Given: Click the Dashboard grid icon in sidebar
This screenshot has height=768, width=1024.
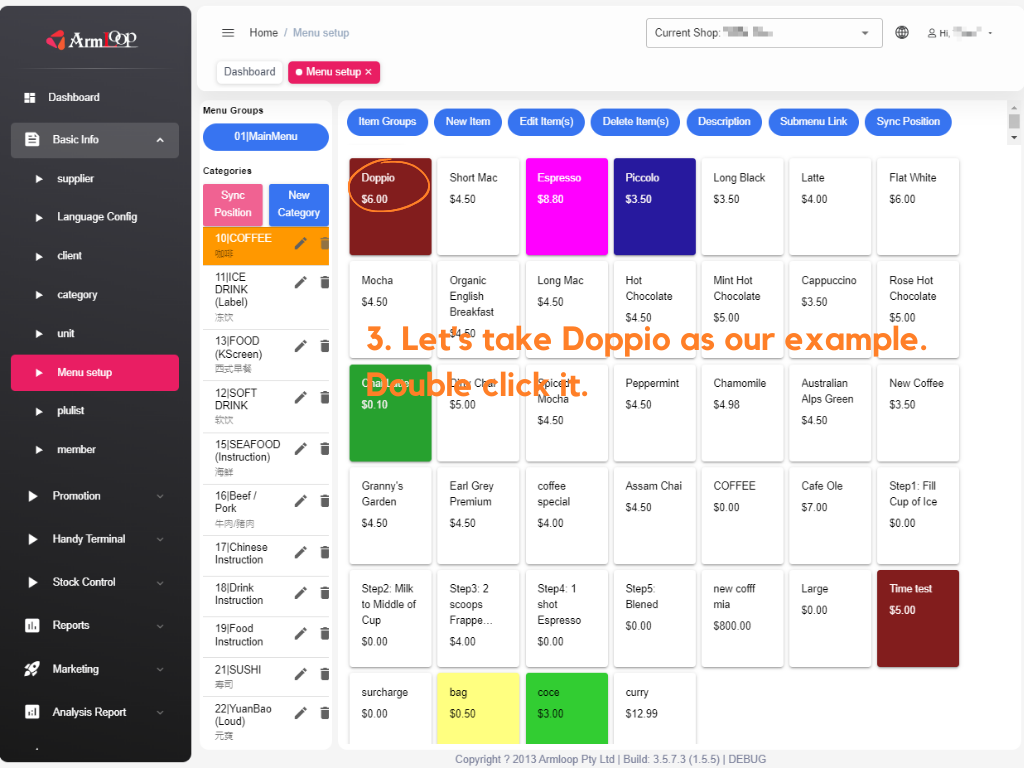Looking at the screenshot, I should [x=31, y=98].
